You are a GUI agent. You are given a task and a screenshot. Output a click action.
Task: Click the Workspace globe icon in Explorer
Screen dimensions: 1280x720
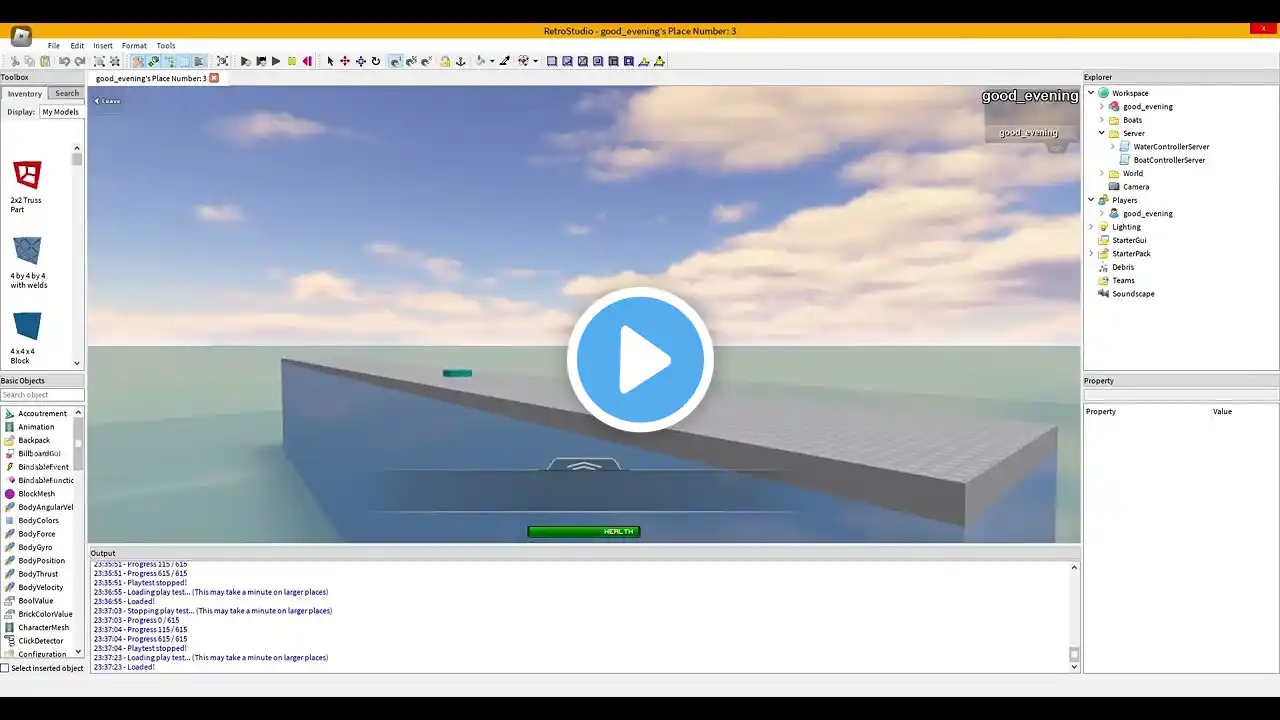tap(1104, 93)
